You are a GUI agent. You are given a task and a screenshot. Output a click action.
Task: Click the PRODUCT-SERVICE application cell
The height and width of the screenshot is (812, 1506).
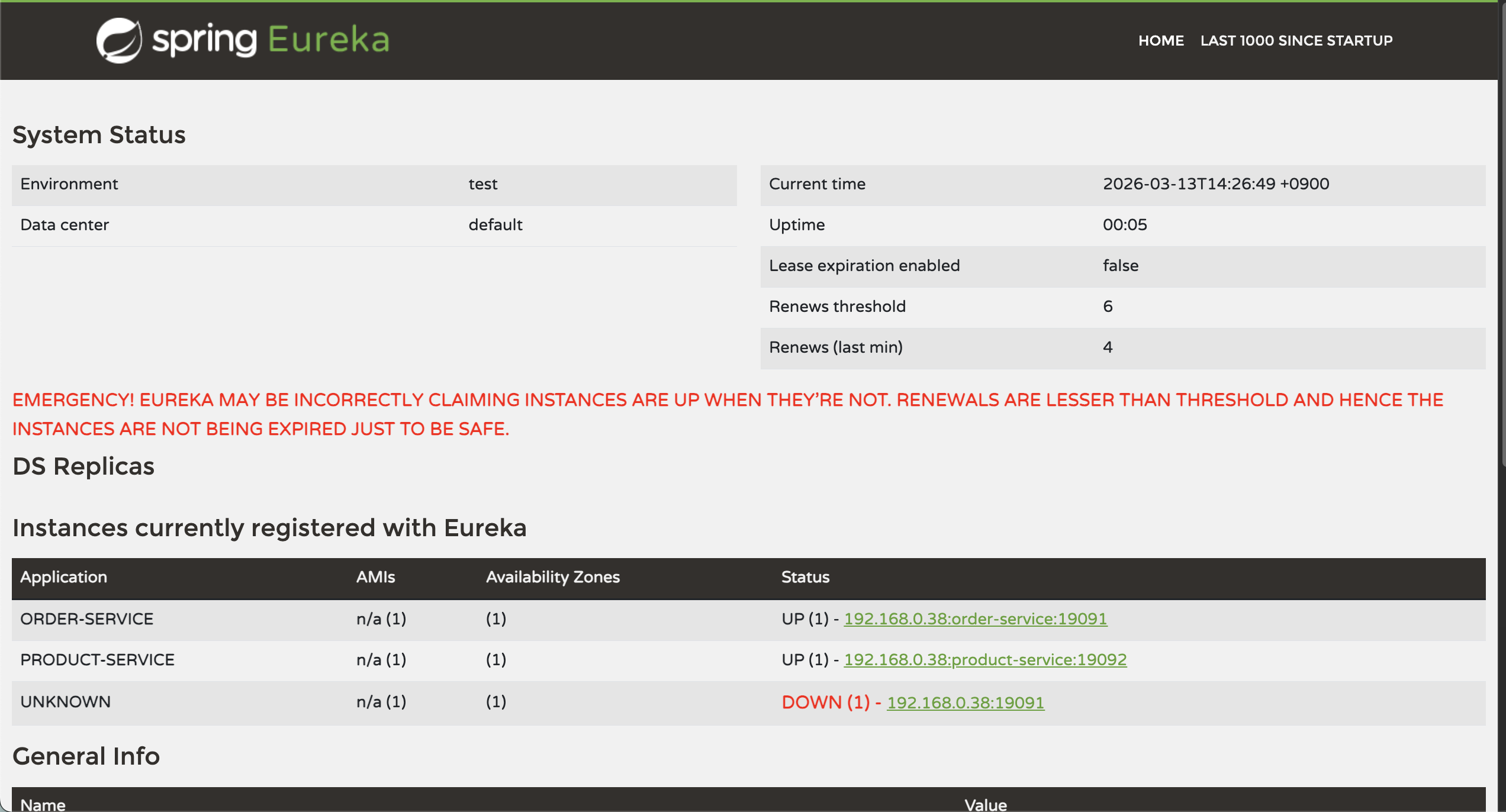click(97, 659)
